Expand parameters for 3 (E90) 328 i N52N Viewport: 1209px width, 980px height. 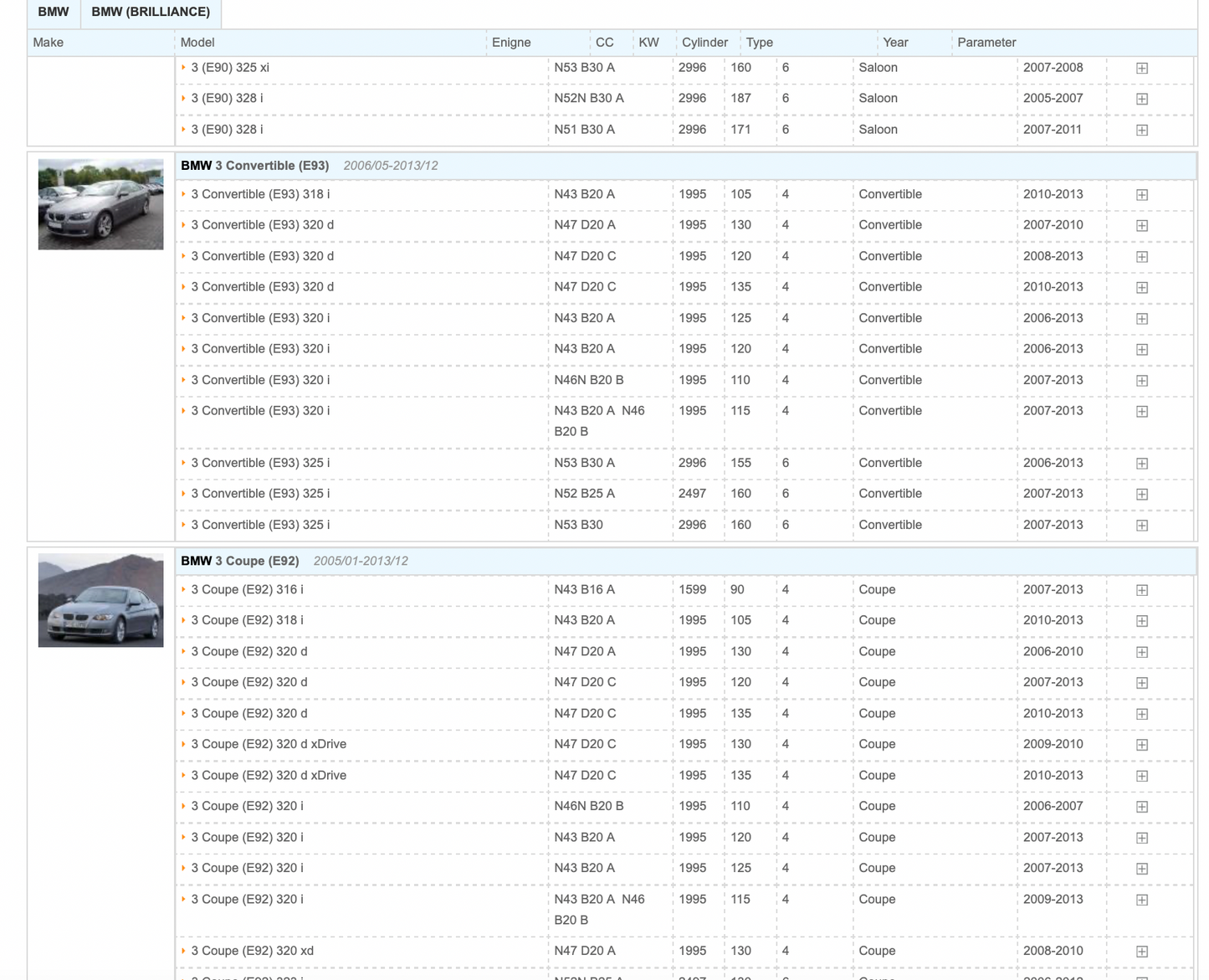pyautogui.click(x=1141, y=99)
